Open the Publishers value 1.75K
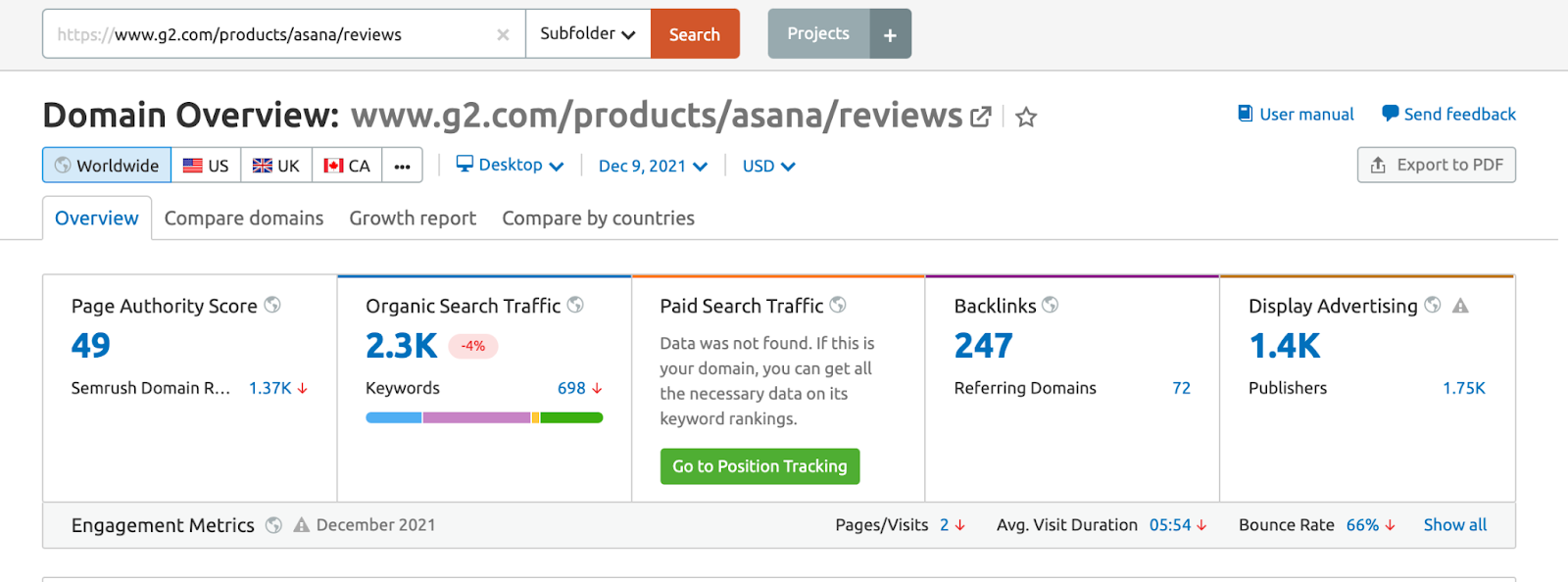The image size is (1568, 582). (x=1464, y=388)
